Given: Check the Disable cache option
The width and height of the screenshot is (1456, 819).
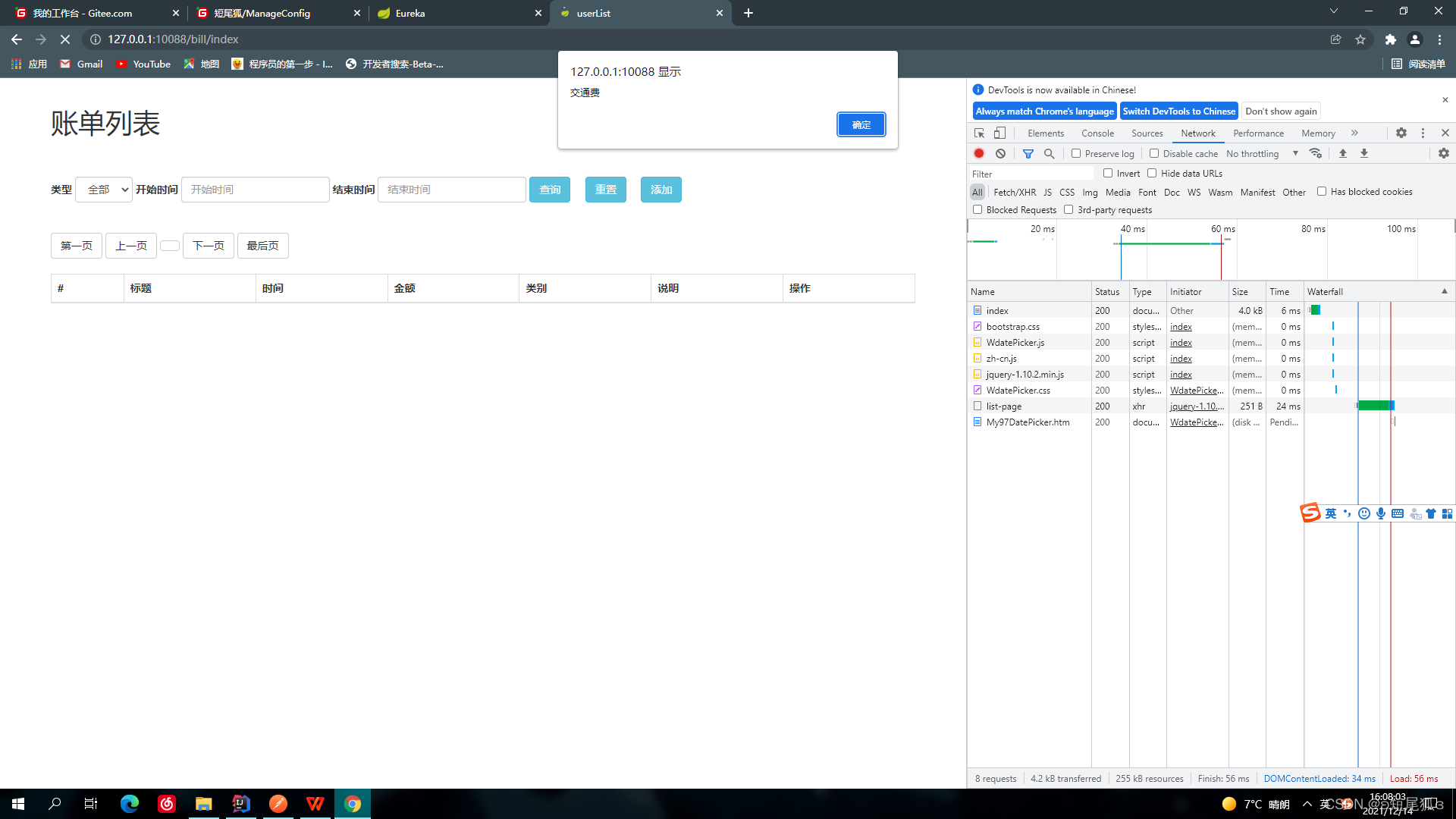Looking at the screenshot, I should [x=1154, y=153].
